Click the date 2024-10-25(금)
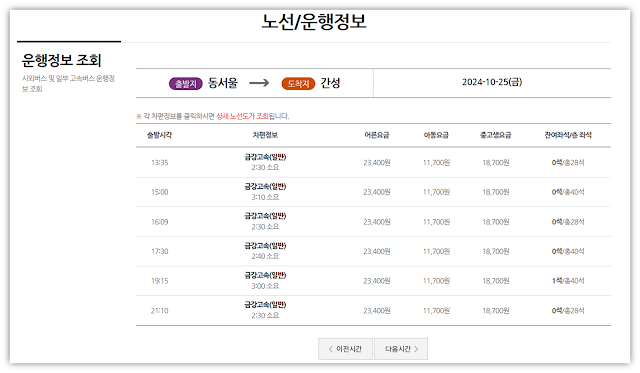Image resolution: width=640 pixels, height=373 pixels. (492, 82)
